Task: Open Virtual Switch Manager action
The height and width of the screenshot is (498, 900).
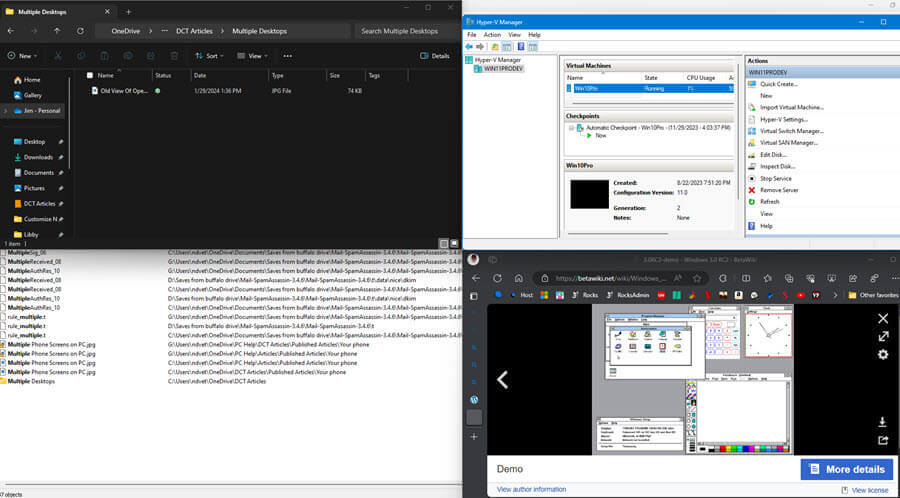Action: pyautogui.click(x=791, y=130)
